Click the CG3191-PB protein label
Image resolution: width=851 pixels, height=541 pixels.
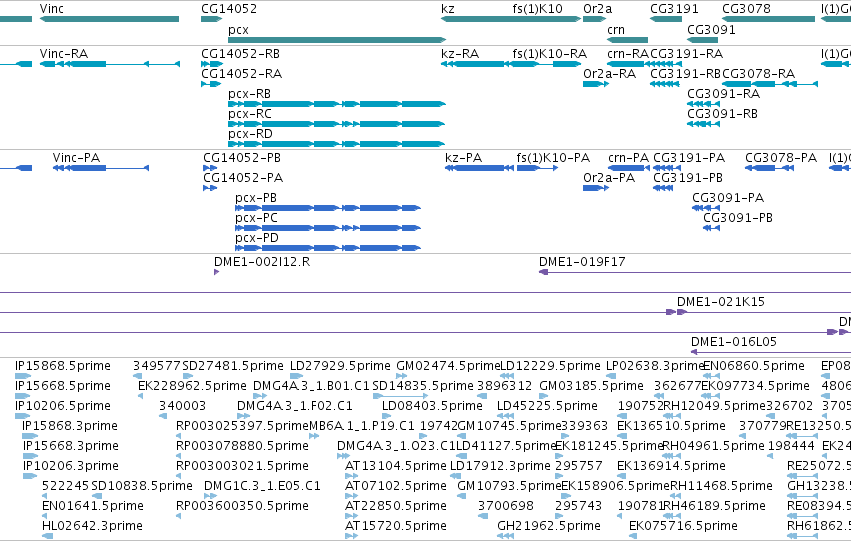[688, 178]
